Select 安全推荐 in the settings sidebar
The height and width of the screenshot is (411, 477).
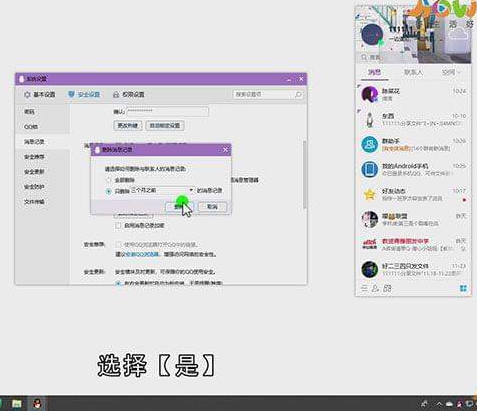click(34, 157)
